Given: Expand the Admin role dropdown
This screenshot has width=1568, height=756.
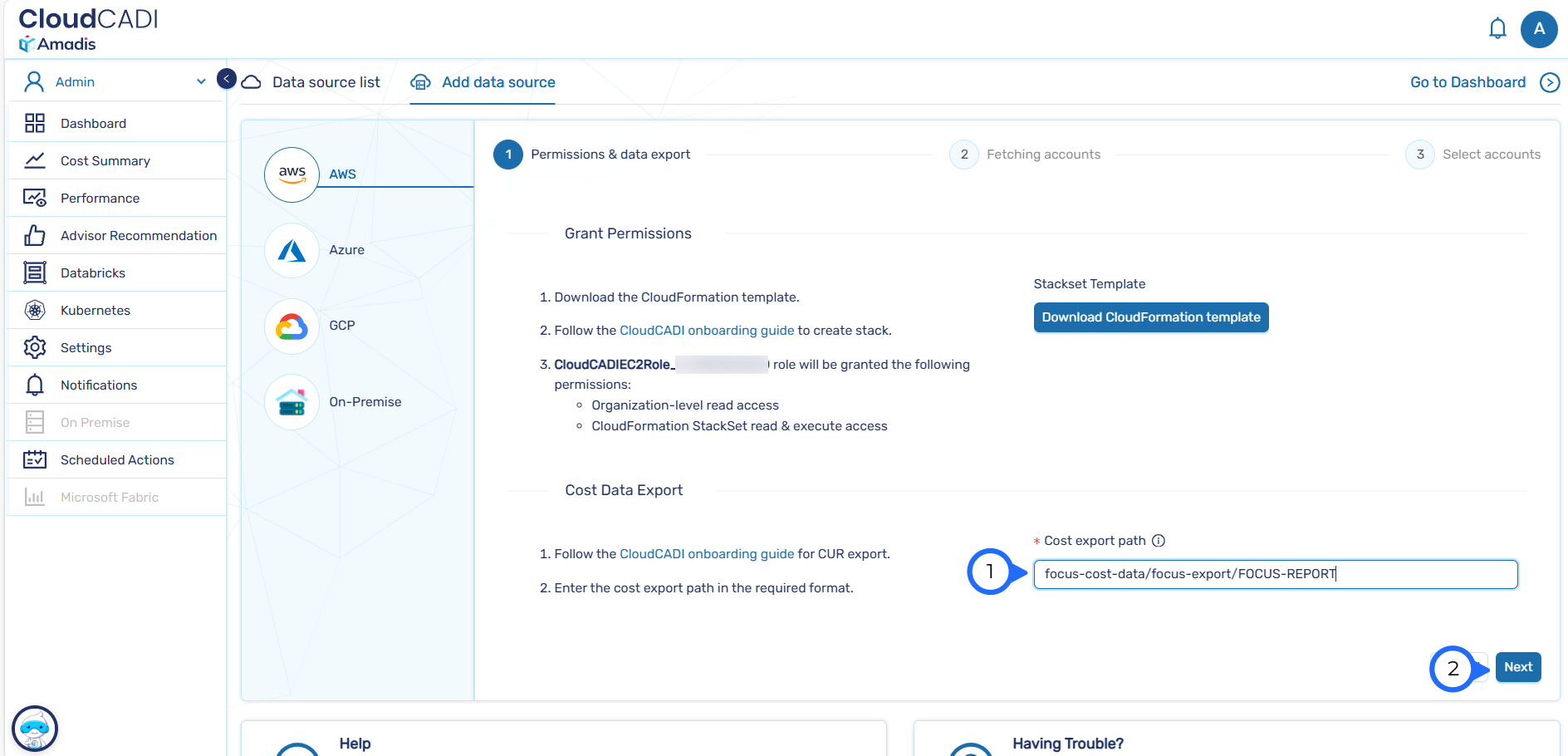Looking at the screenshot, I should coord(200,81).
